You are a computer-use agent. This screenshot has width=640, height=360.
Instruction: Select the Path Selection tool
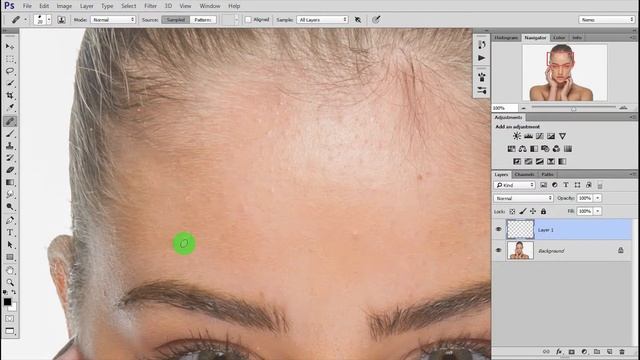pos(10,245)
